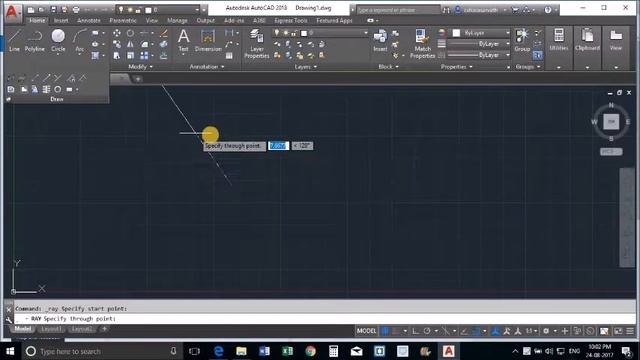The height and width of the screenshot is (360, 640).
Task: Select the Donut tool in Draw flyout
Action: [x=58, y=89]
